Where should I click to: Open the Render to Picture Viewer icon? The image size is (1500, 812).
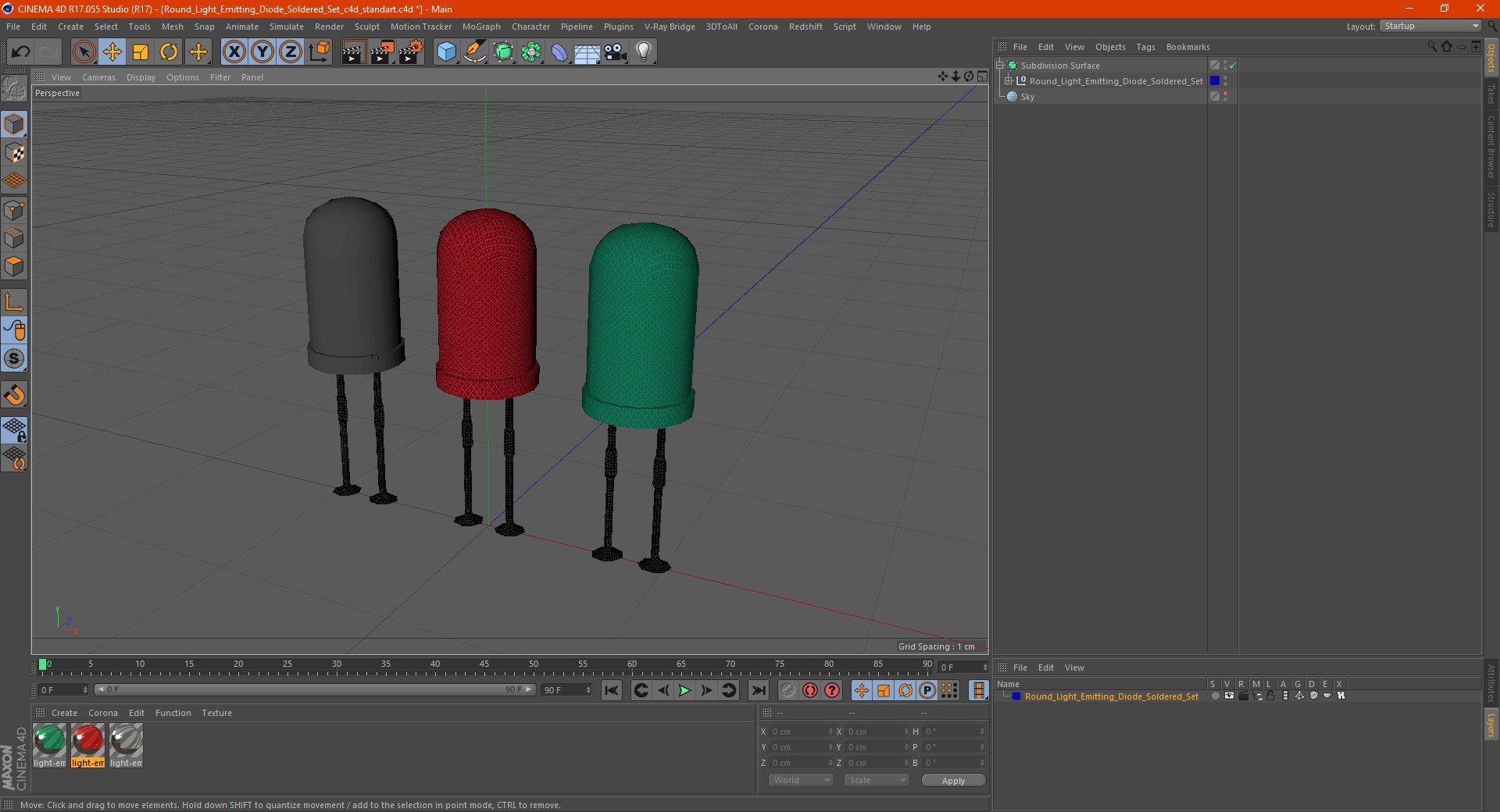(382, 52)
